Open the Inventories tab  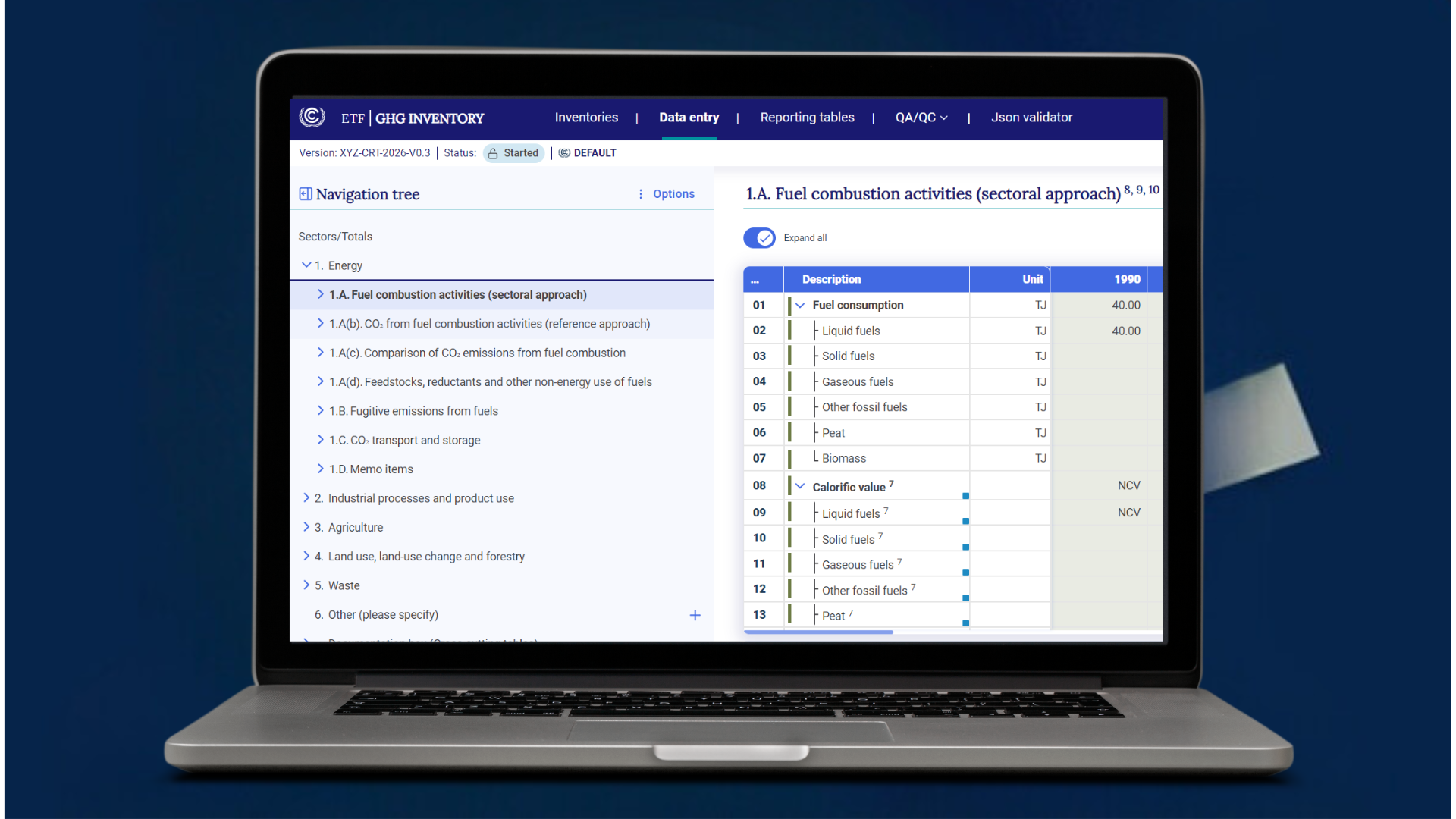[586, 118]
